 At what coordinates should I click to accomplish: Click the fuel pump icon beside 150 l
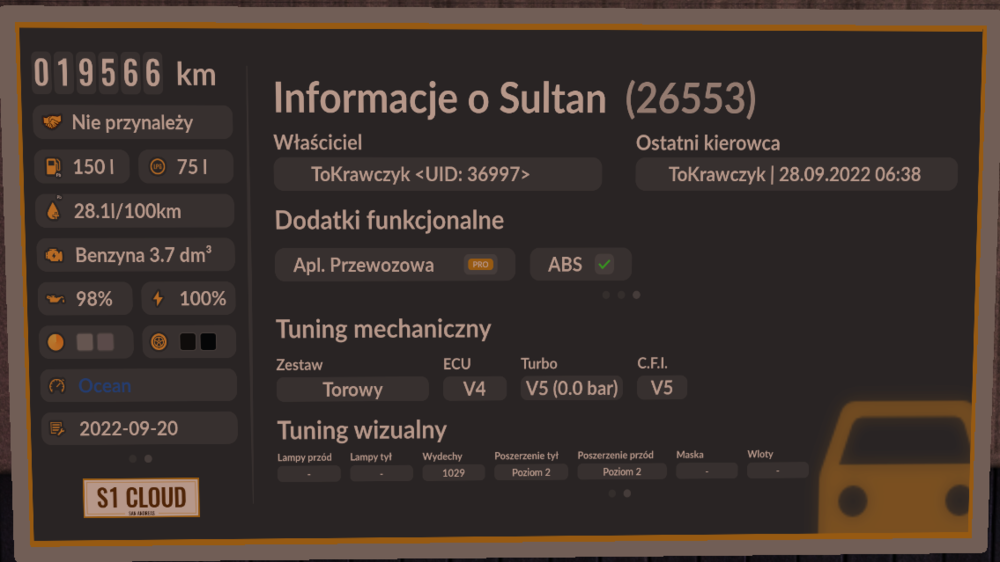[x=54, y=167]
